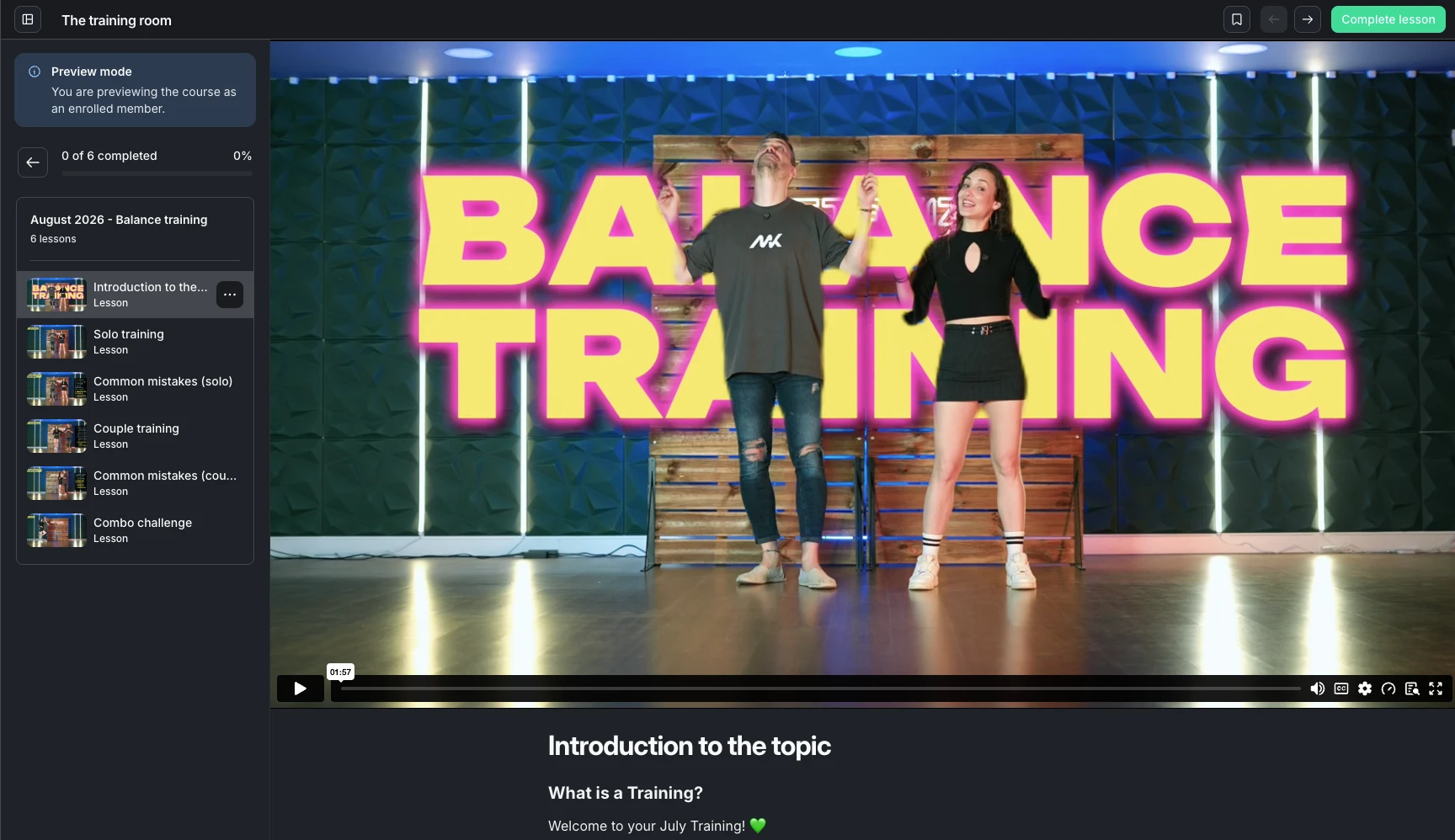
Task: Go to the previous lesson arrow
Action: [1274, 19]
